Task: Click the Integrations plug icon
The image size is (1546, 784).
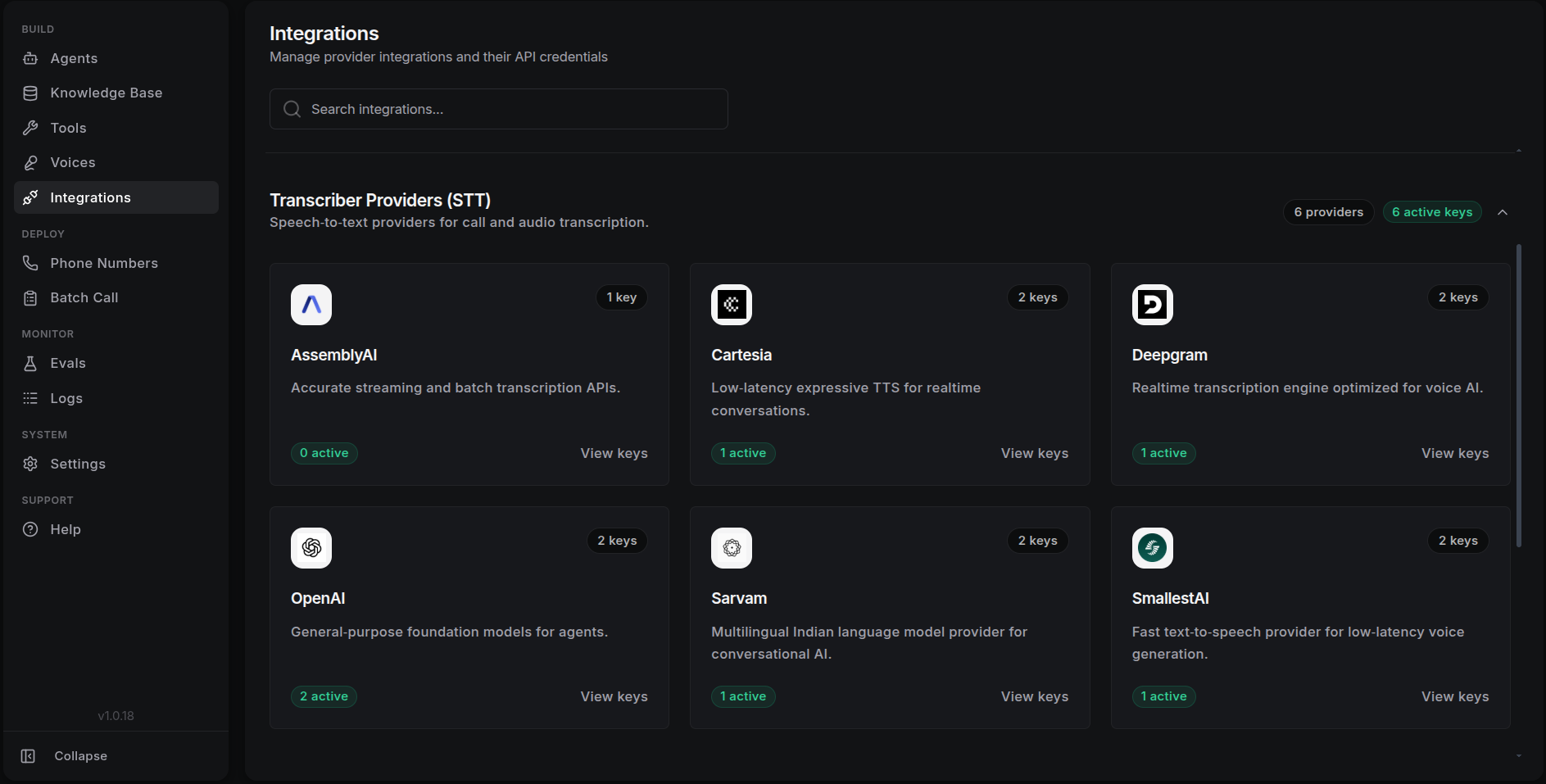Action: click(x=30, y=197)
